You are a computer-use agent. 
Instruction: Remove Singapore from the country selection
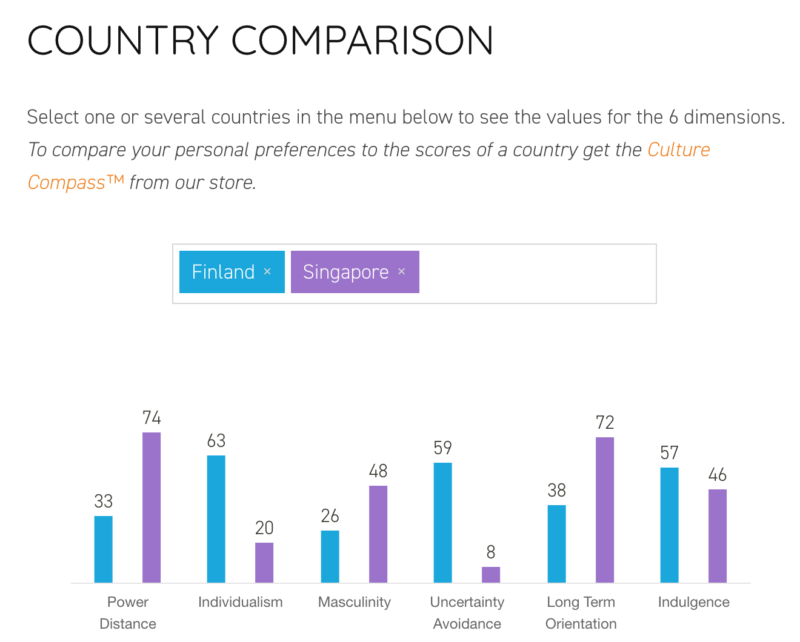point(401,272)
